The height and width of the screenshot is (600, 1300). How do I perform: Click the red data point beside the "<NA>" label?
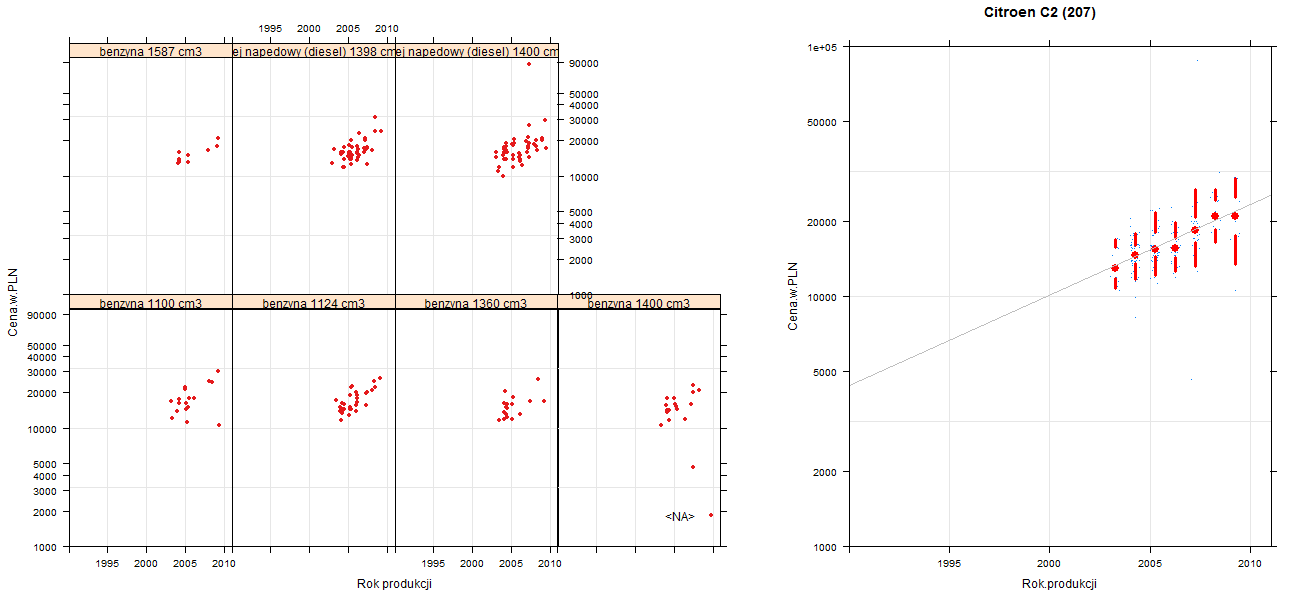[711, 515]
